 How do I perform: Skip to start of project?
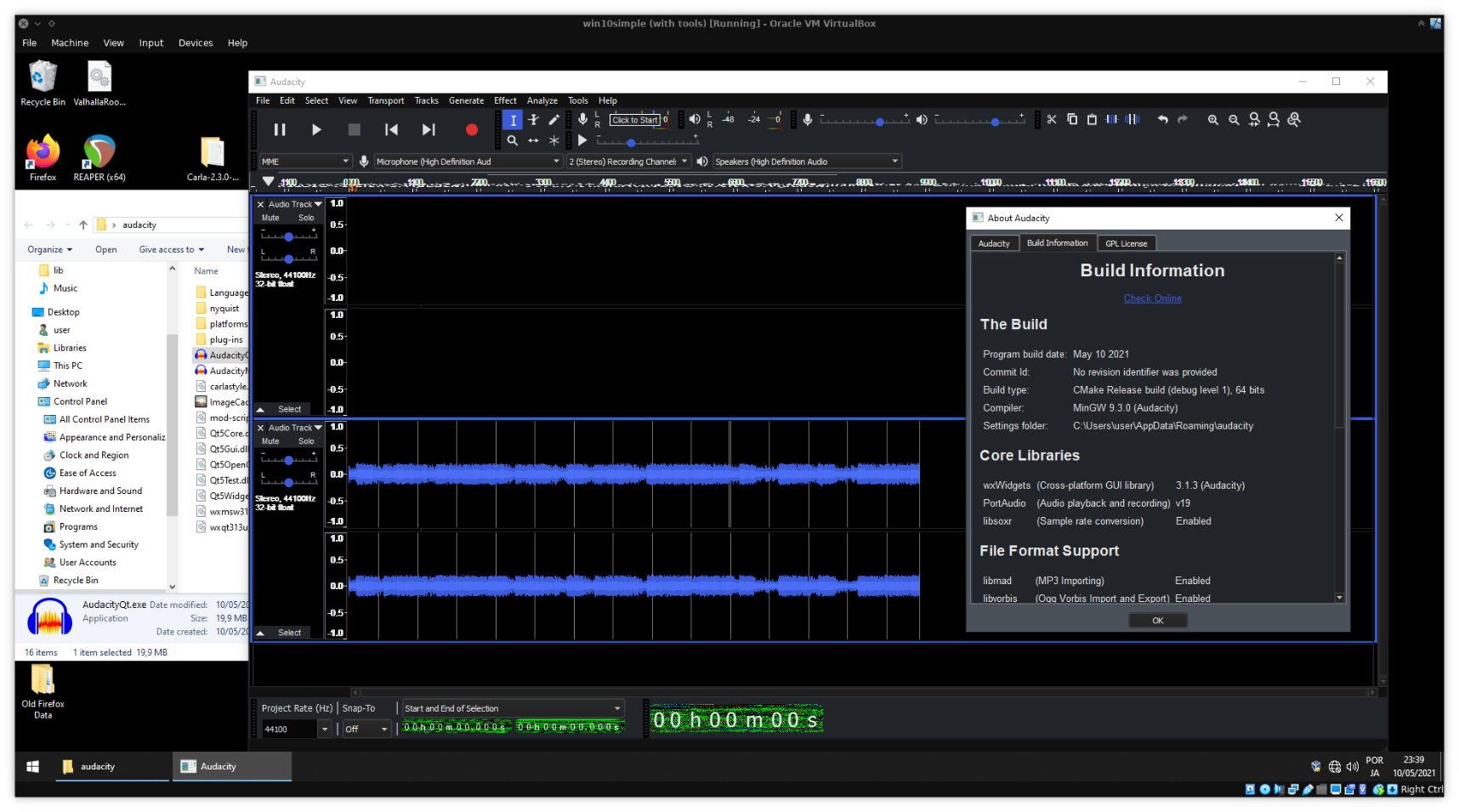(391, 129)
